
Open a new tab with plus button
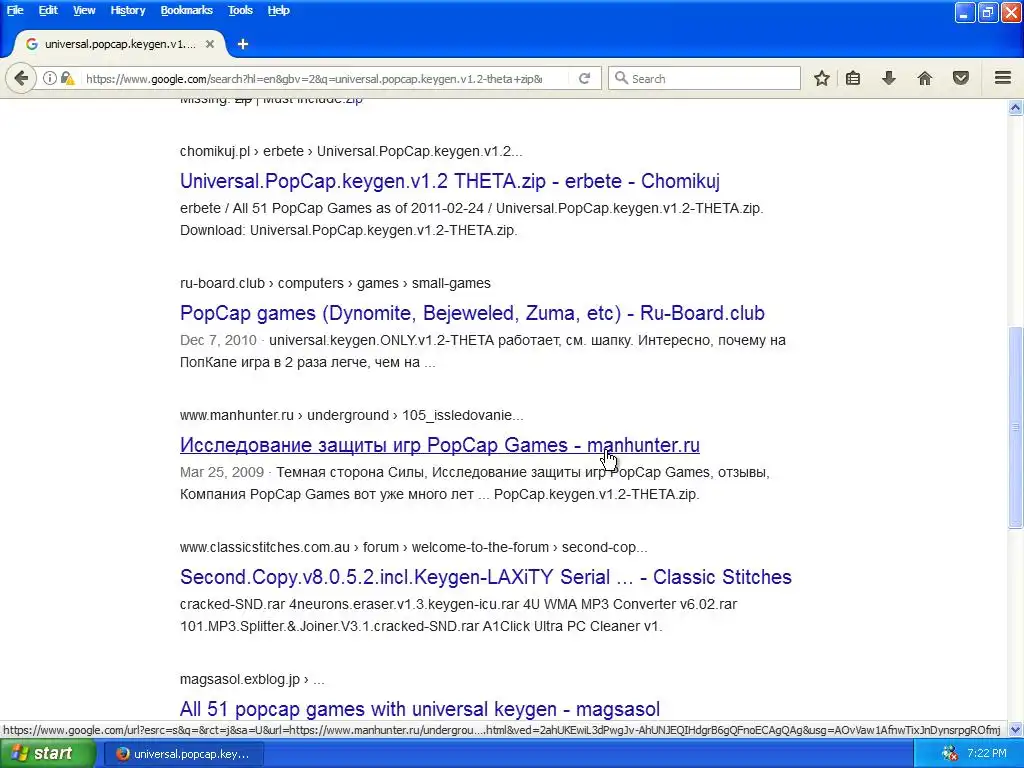(243, 44)
